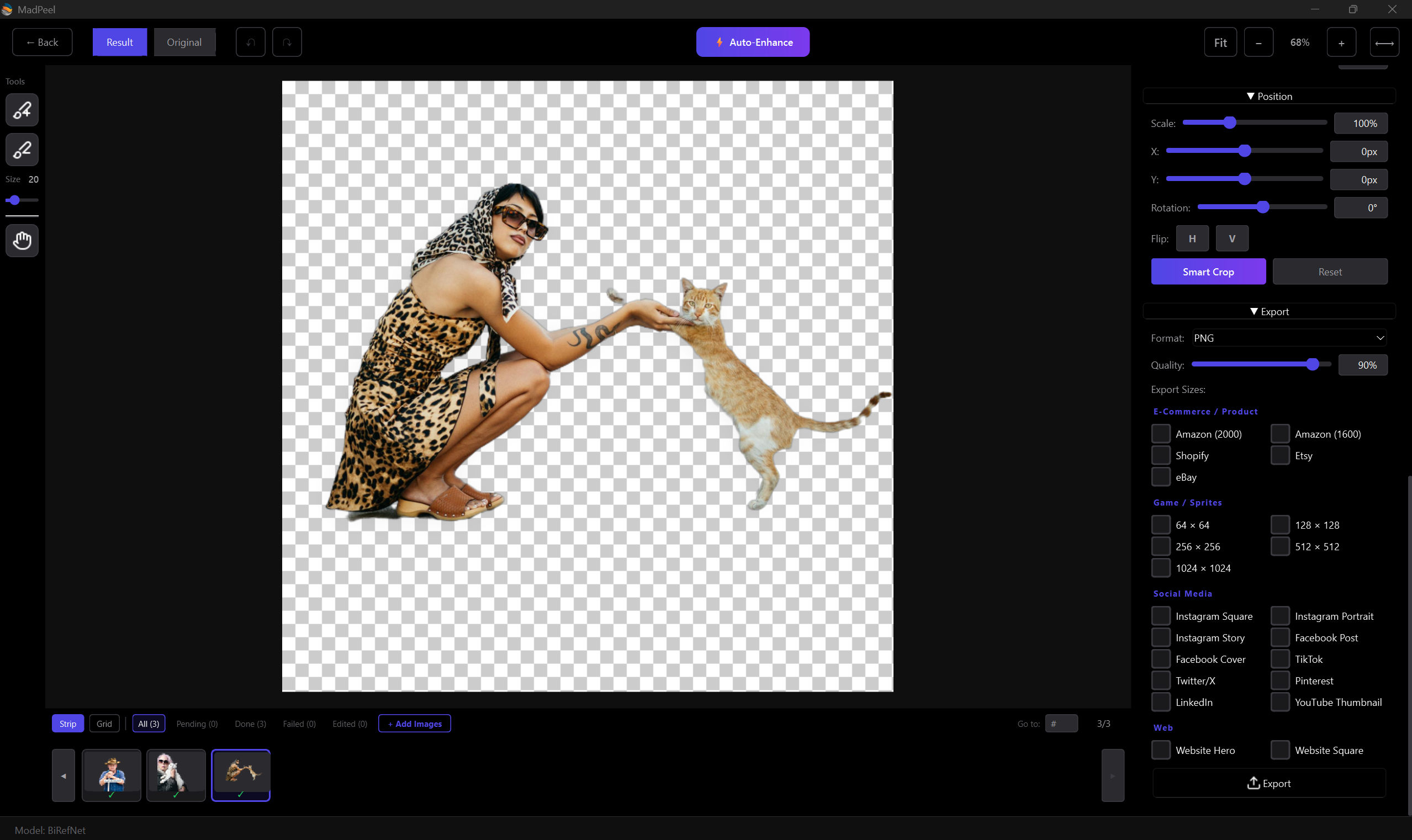
Task: Click the fit-to-width arrows icon
Action: [x=1384, y=42]
